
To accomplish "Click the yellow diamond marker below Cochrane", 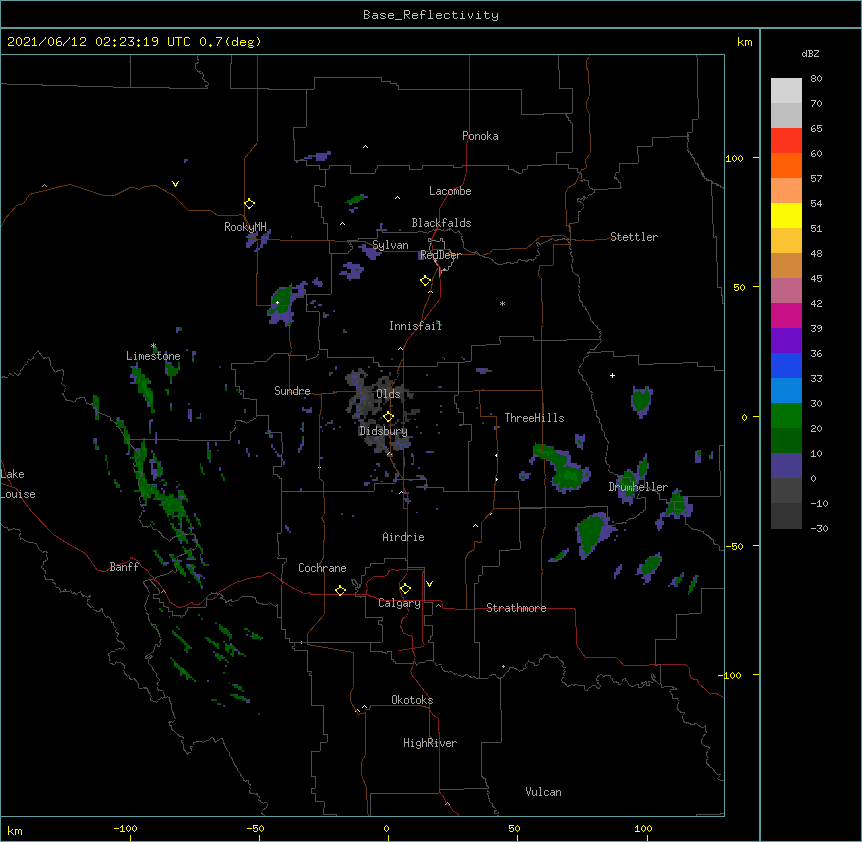I will (340, 590).
